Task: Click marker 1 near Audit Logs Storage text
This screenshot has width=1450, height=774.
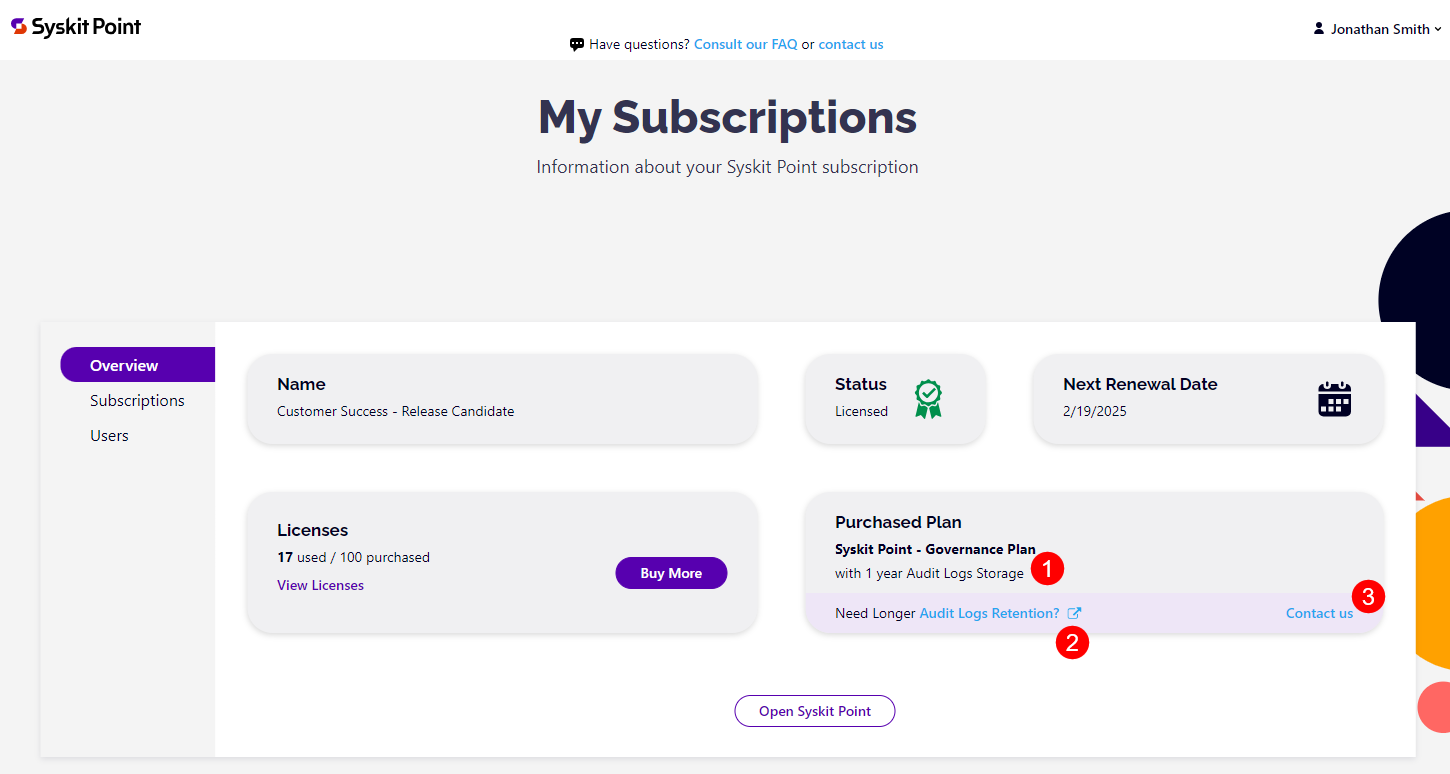Action: [1048, 569]
